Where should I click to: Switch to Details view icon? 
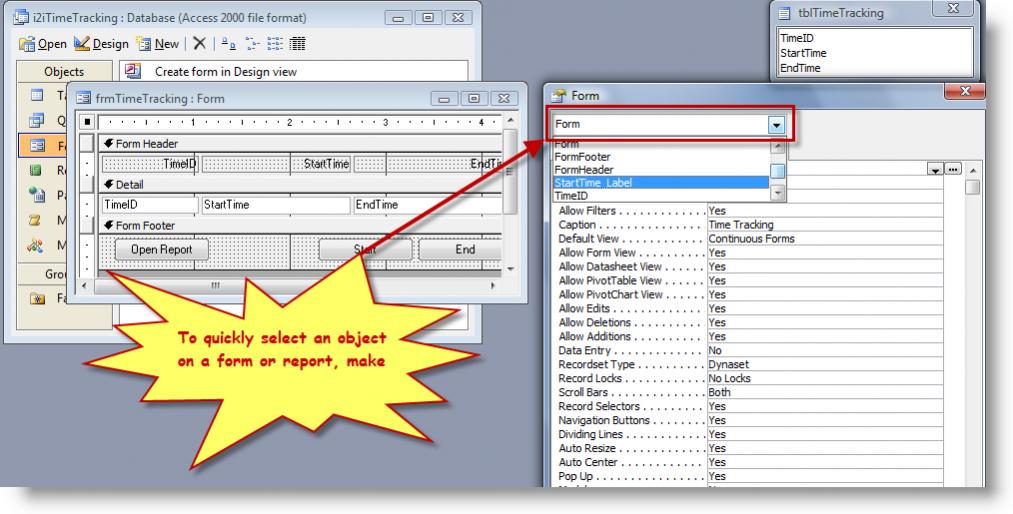[297, 43]
